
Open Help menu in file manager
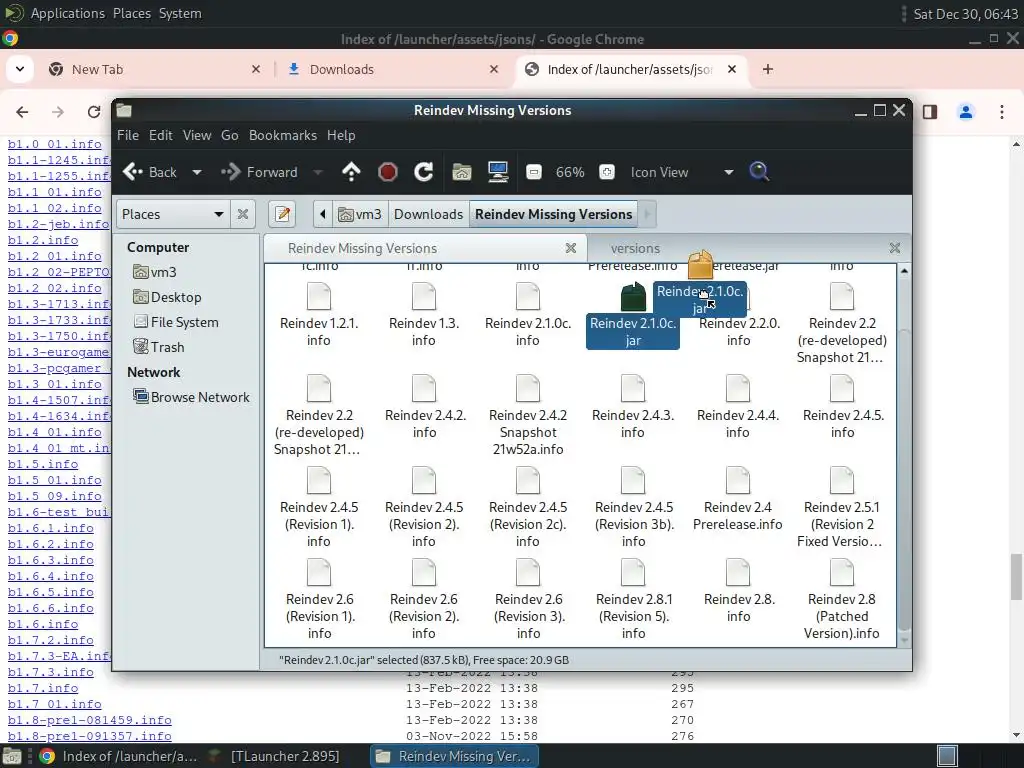pyautogui.click(x=341, y=135)
